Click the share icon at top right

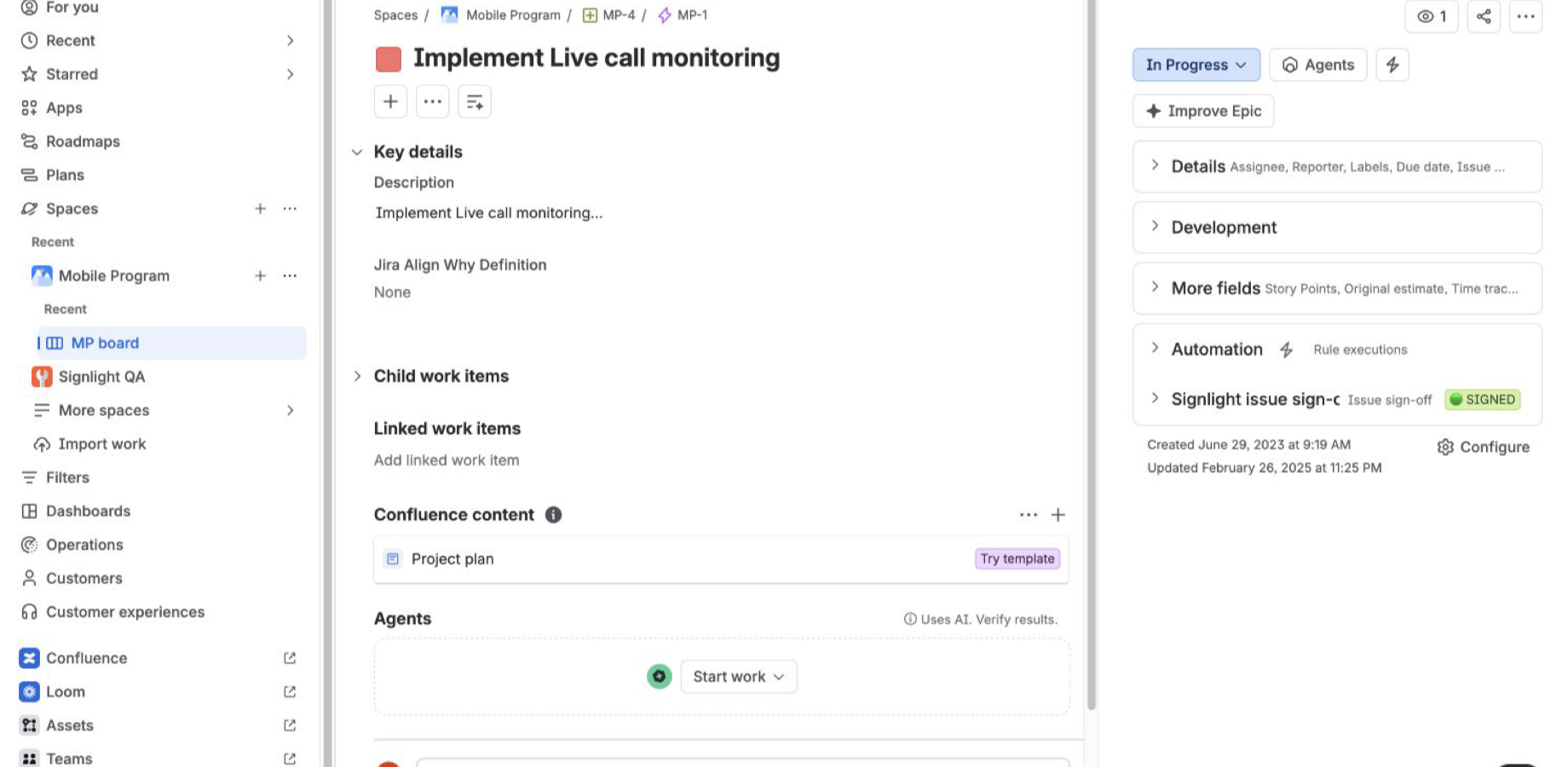1484,16
